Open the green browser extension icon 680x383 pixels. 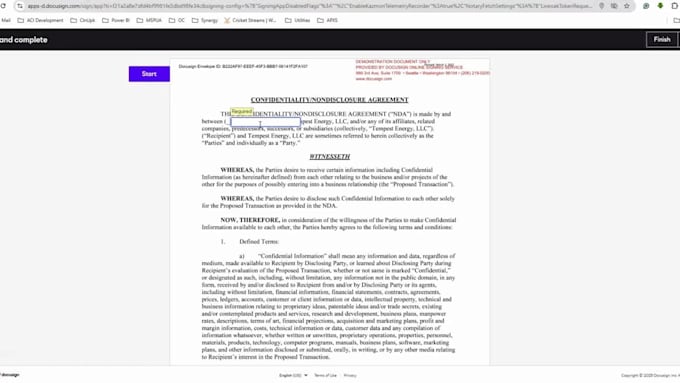pyautogui.click(x=660, y=6)
